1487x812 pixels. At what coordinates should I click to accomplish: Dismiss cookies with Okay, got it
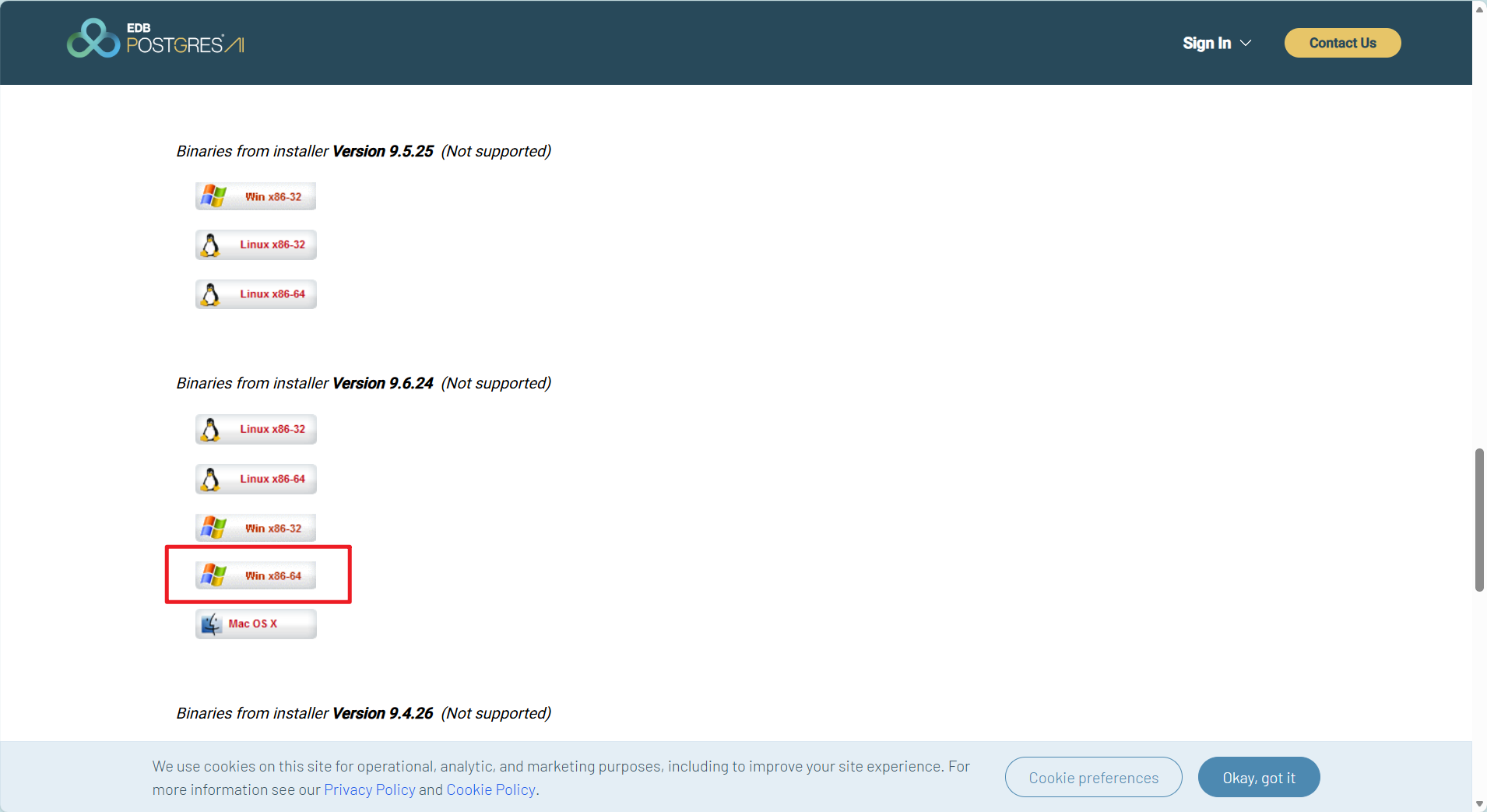[1257, 777]
